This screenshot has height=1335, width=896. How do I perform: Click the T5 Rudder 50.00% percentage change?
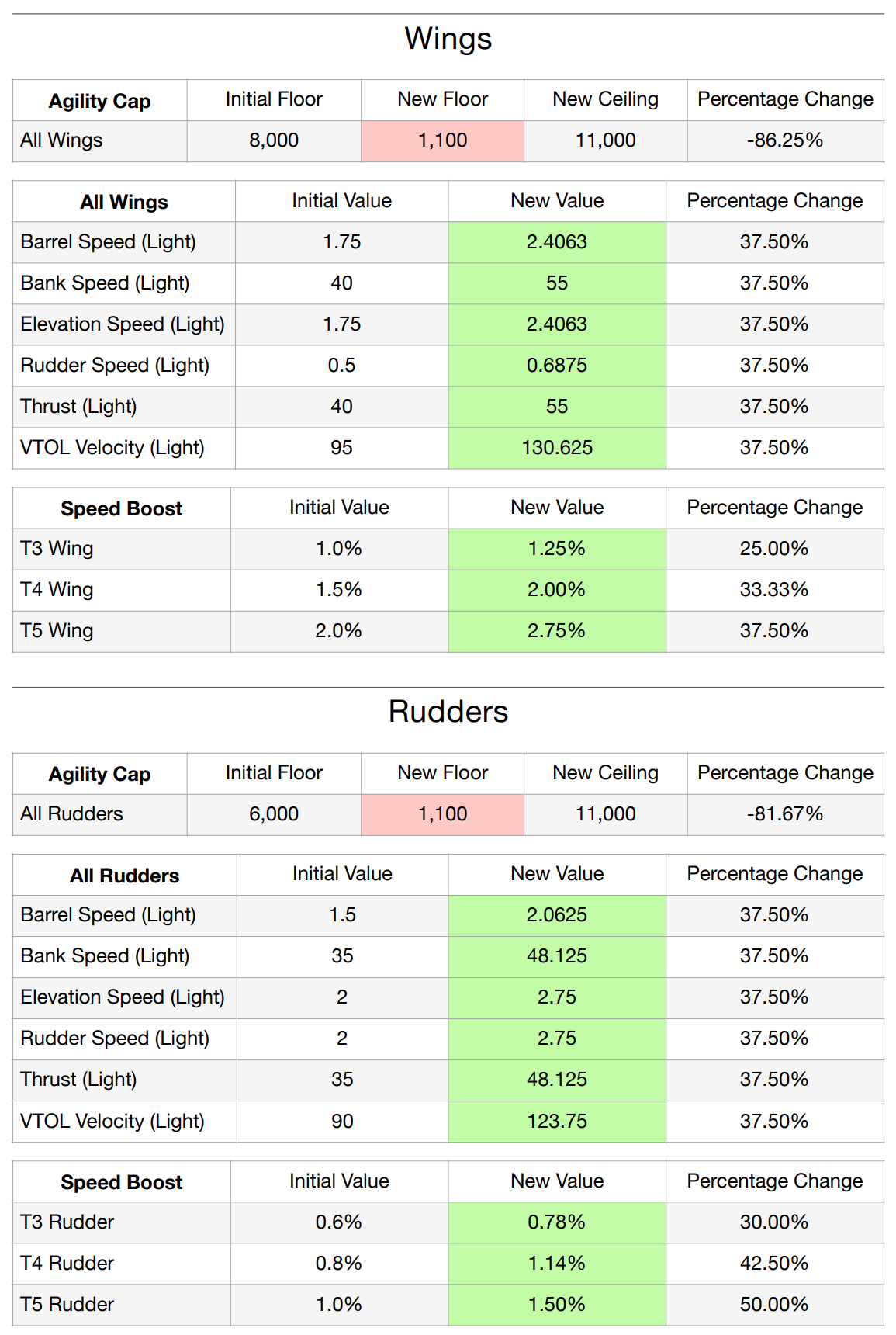tap(773, 1305)
